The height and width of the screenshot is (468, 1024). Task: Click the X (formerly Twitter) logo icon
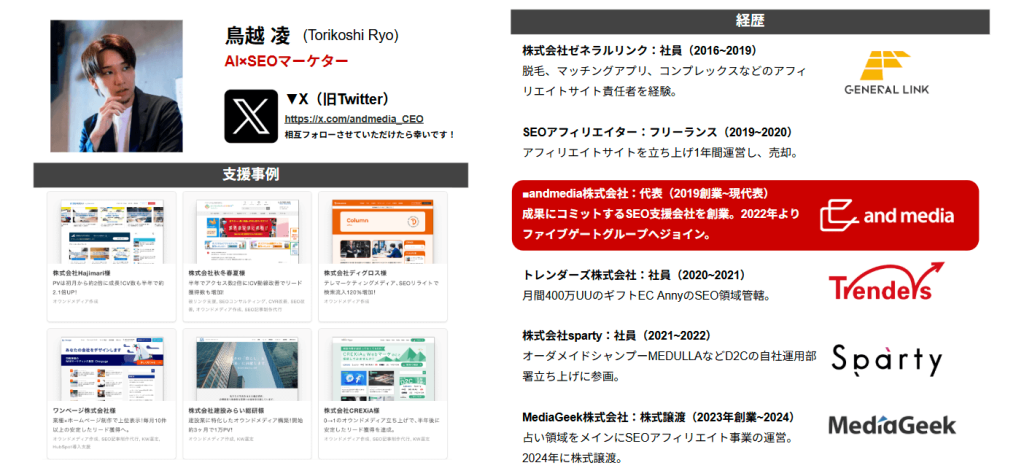pyautogui.click(x=249, y=117)
